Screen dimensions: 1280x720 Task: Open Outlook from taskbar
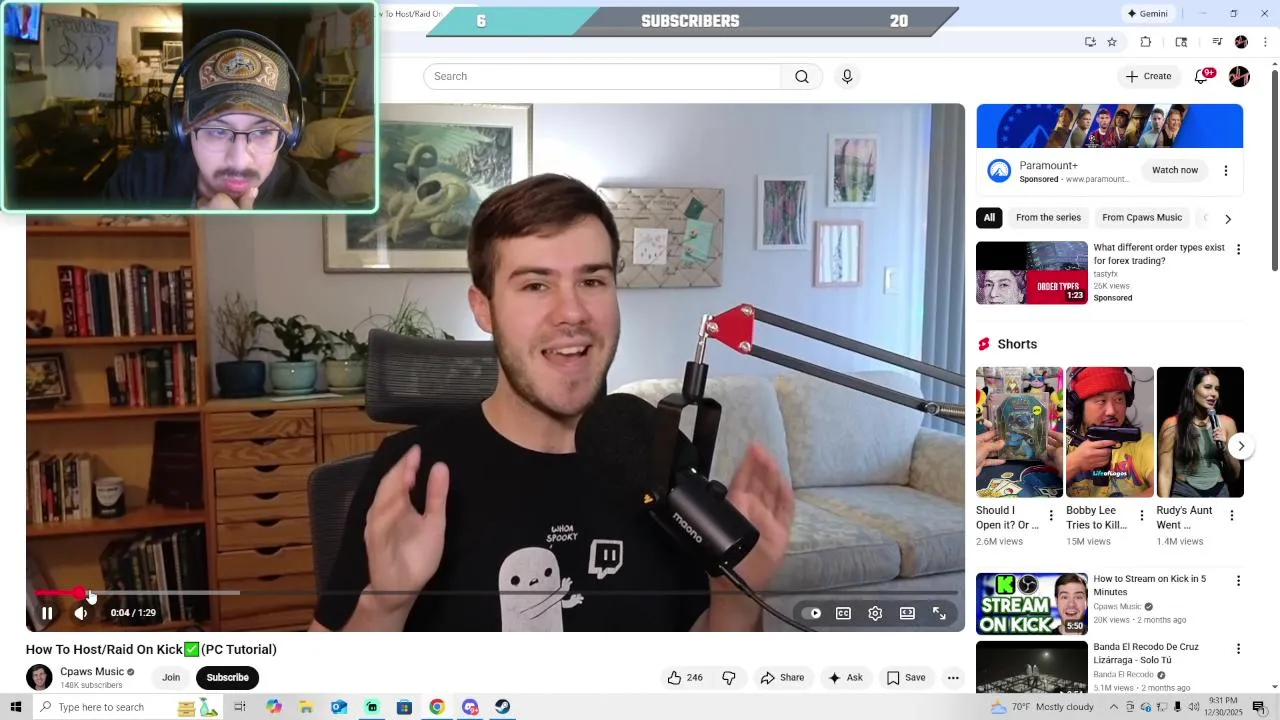tap(339, 707)
